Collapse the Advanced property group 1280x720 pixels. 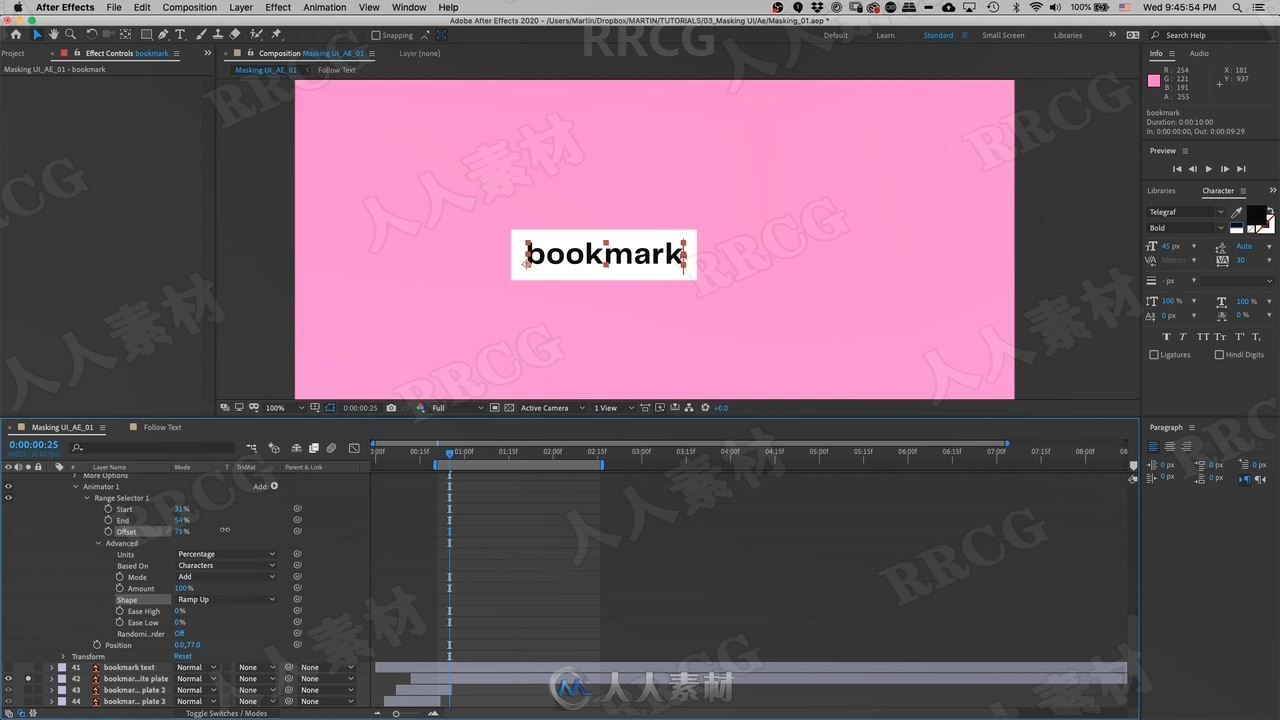[98, 543]
